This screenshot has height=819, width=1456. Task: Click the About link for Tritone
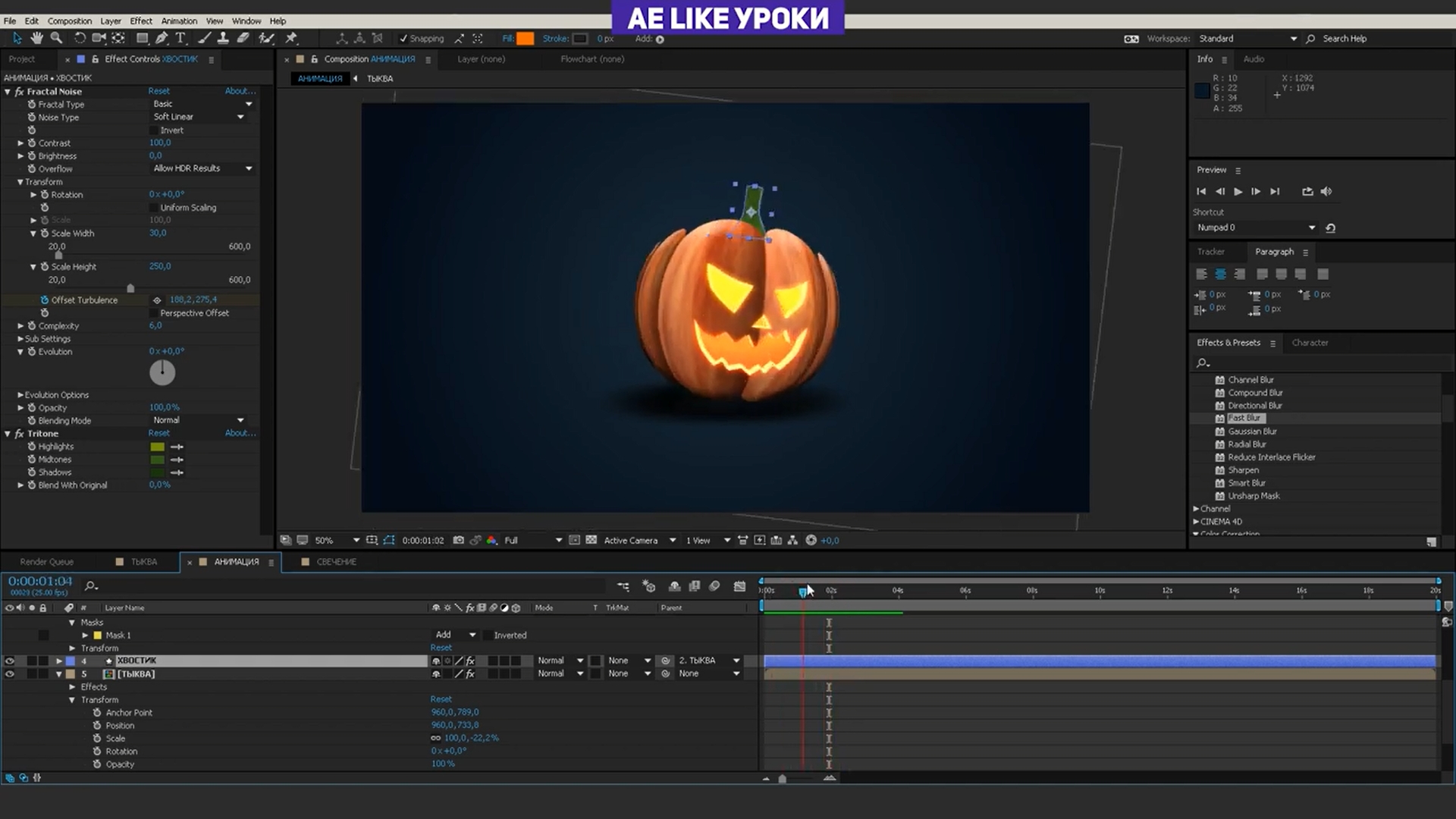coord(239,433)
